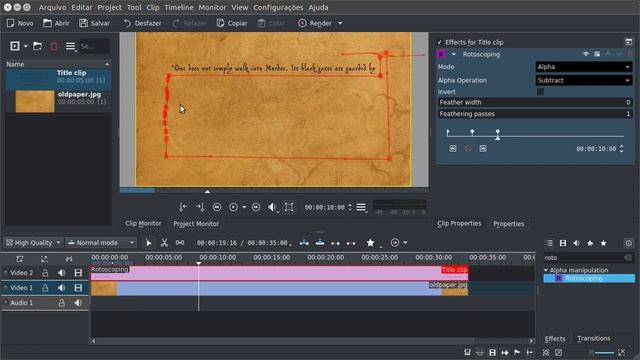This screenshot has height=360, width=640.
Task: Open add clip dropdown arrow in bin
Action: pyautogui.click(x=25, y=47)
